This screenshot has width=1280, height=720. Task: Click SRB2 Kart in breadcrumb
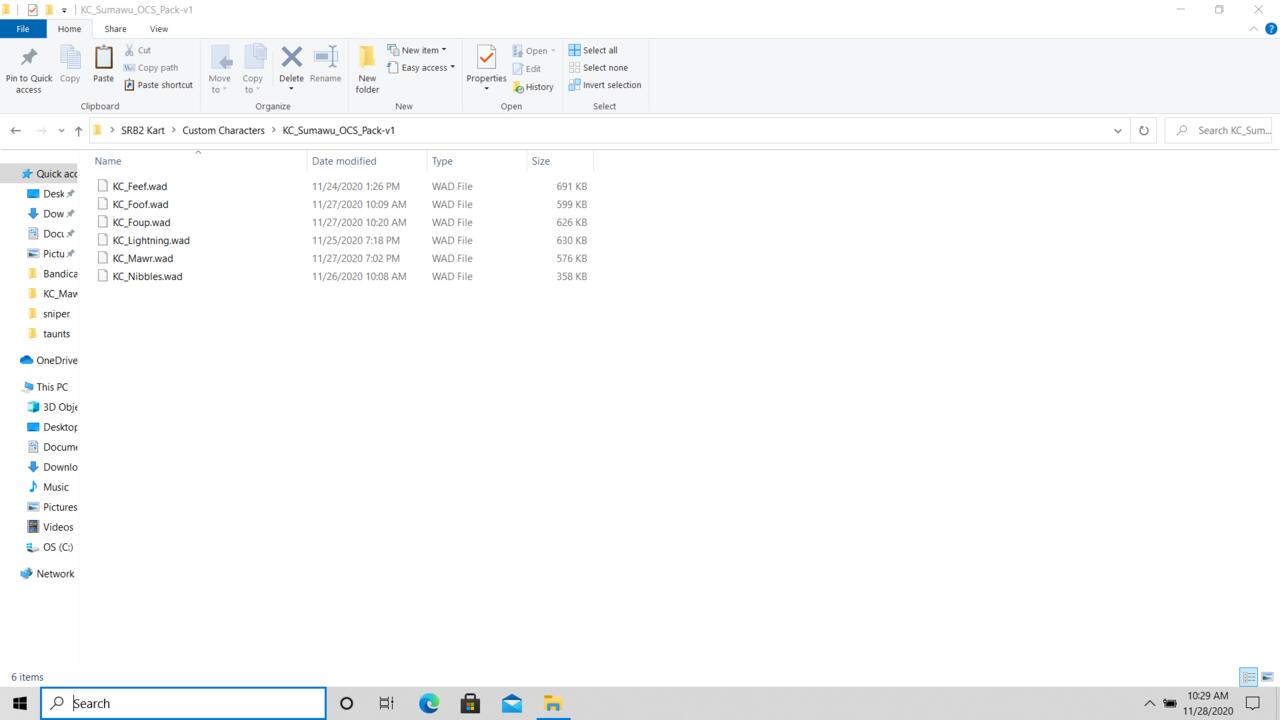point(143,130)
